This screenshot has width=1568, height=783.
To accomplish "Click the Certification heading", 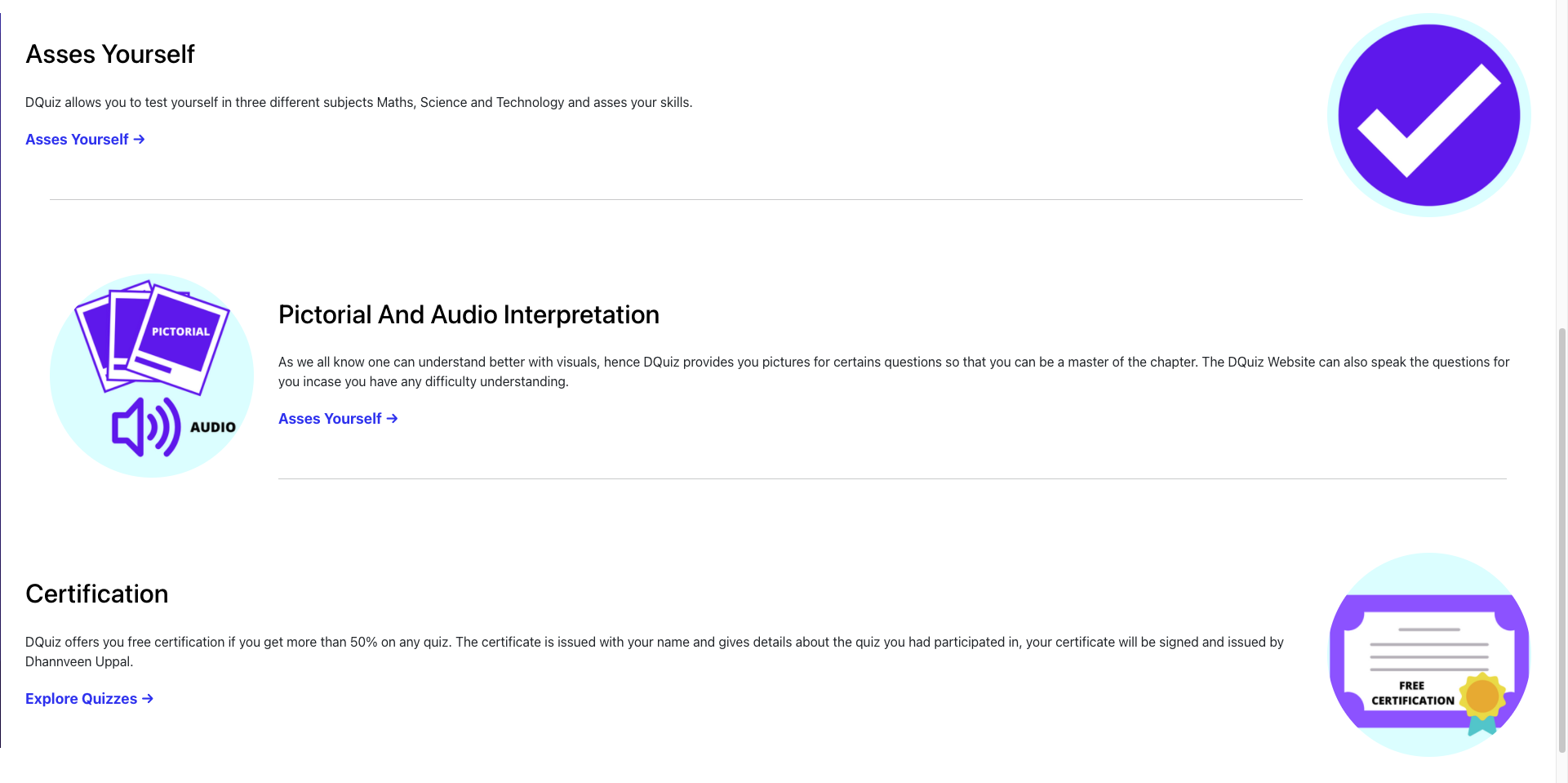I will [x=97, y=594].
